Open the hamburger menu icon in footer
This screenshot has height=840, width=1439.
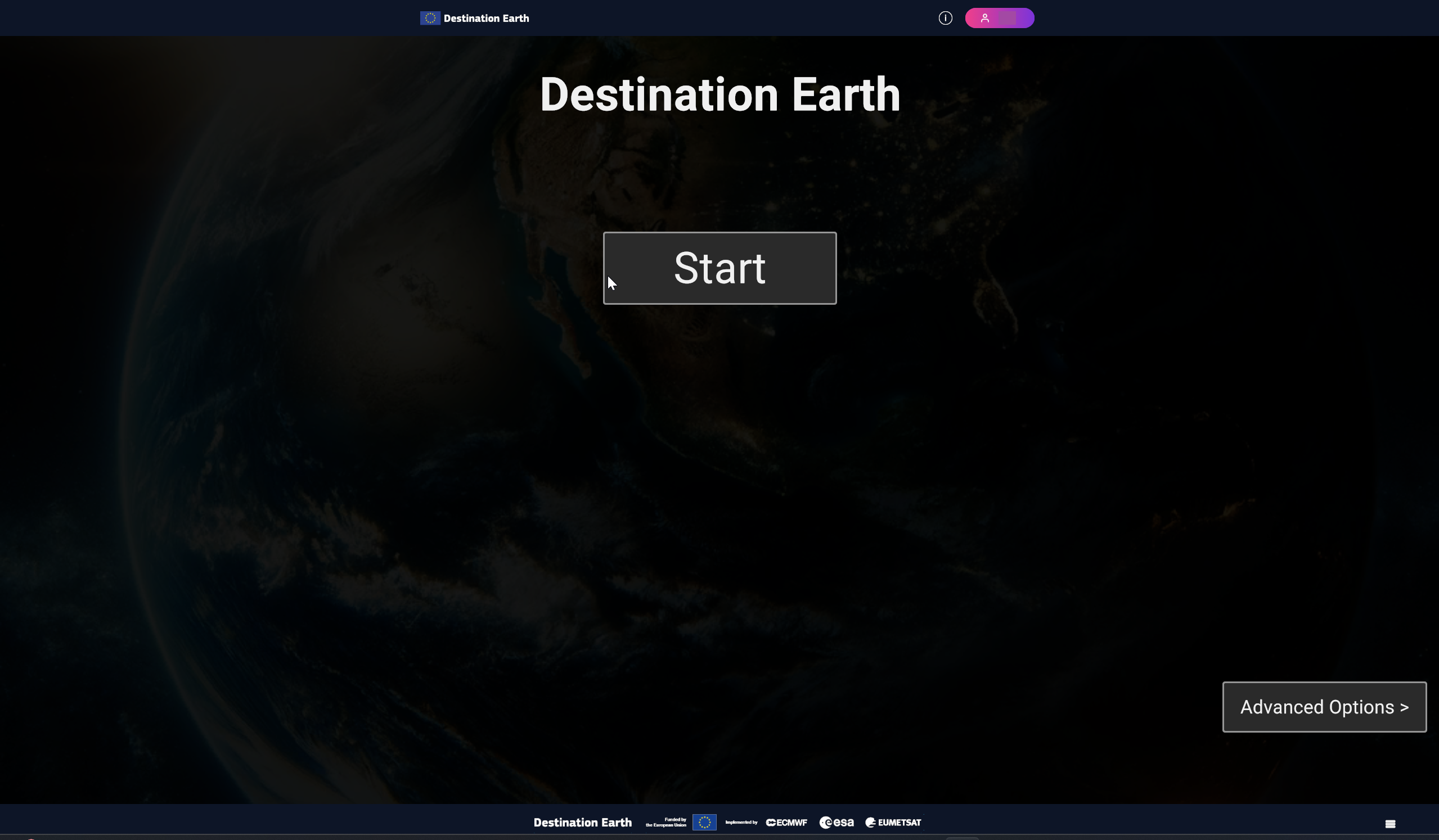tap(1390, 824)
